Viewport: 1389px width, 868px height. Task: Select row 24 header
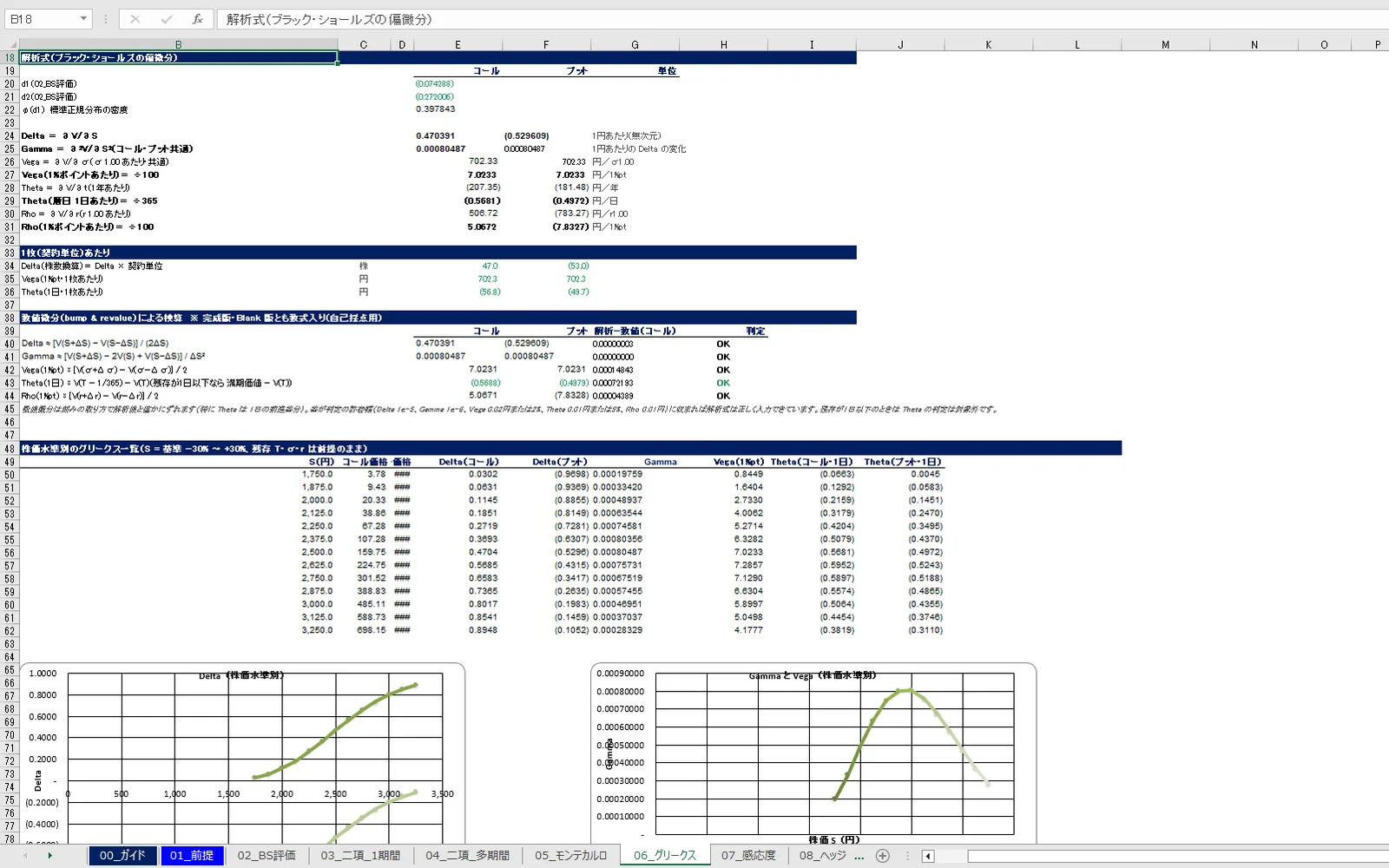tap(10, 135)
